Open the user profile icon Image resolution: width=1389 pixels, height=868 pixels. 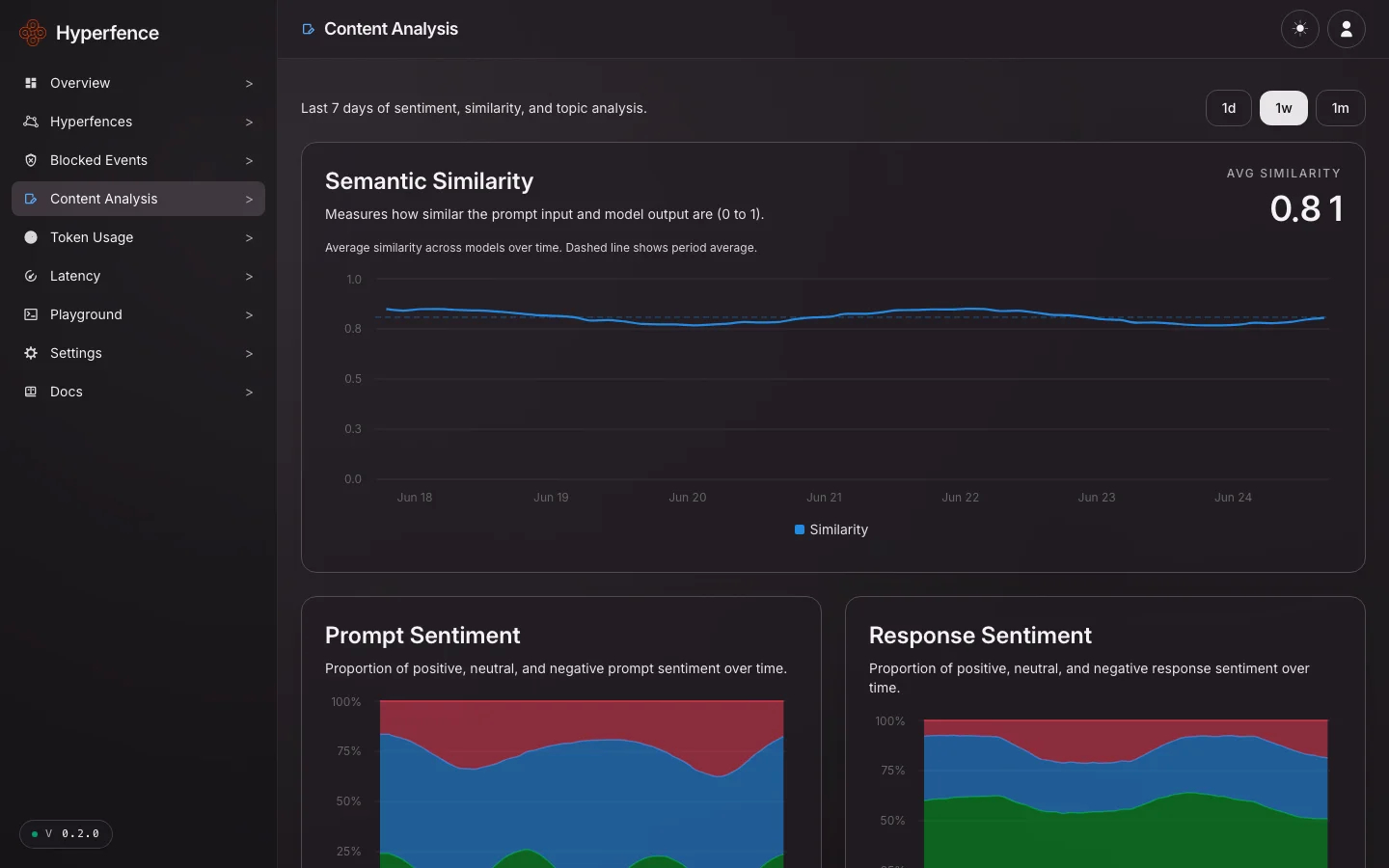click(1347, 29)
